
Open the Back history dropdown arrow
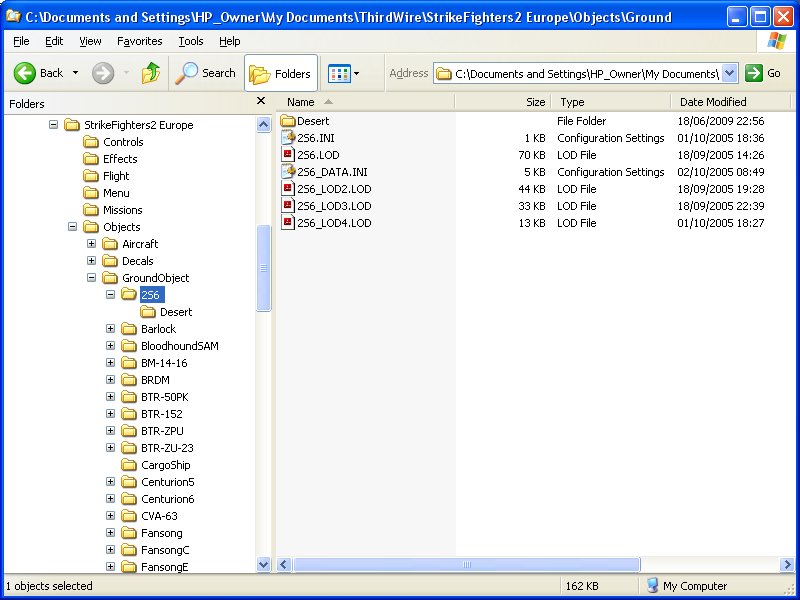tap(76, 73)
